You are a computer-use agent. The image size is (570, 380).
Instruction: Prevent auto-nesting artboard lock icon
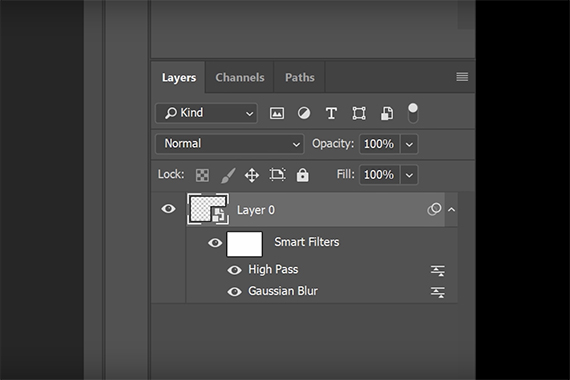coord(277,175)
